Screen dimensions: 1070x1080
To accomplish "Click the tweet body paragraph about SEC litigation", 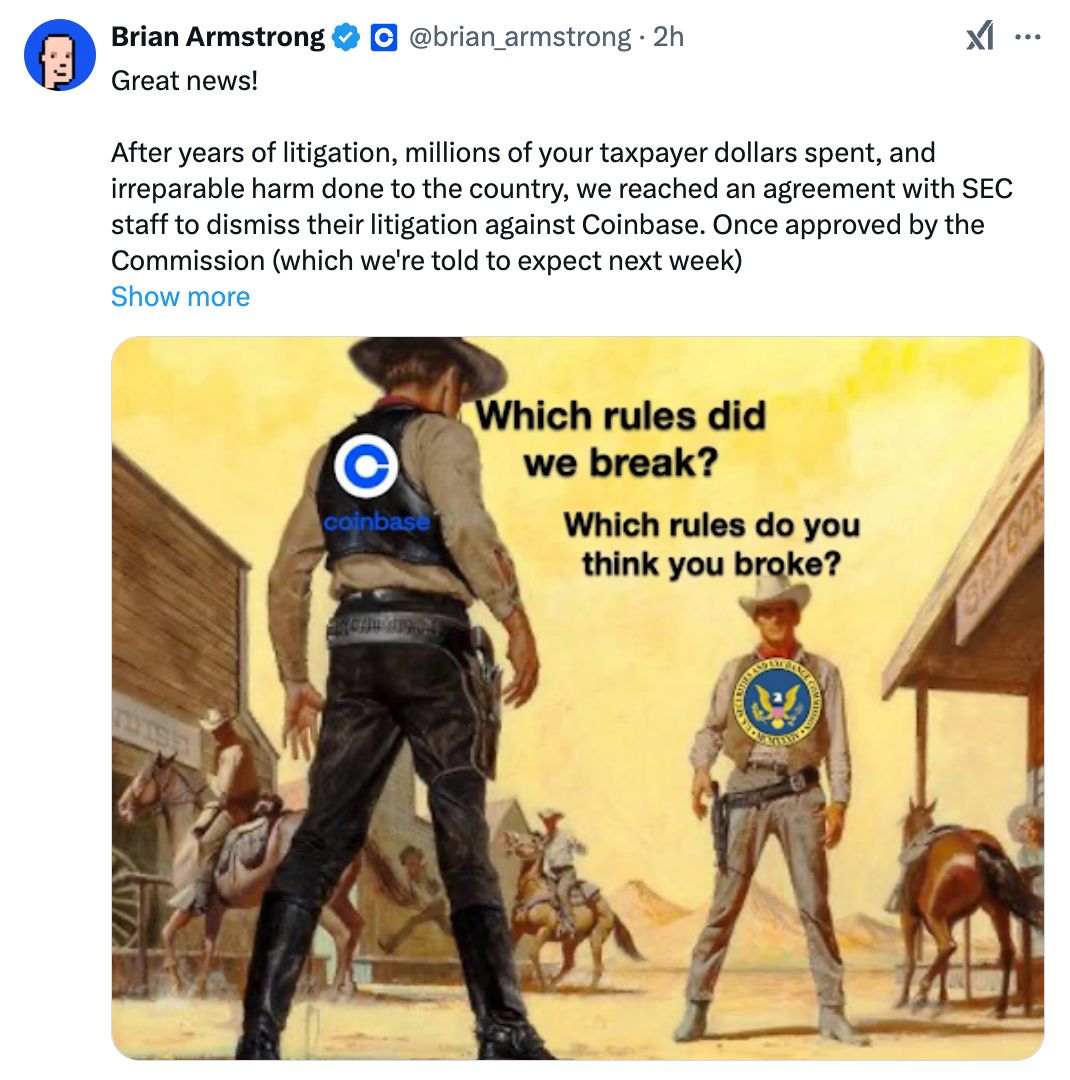I will 562,207.
